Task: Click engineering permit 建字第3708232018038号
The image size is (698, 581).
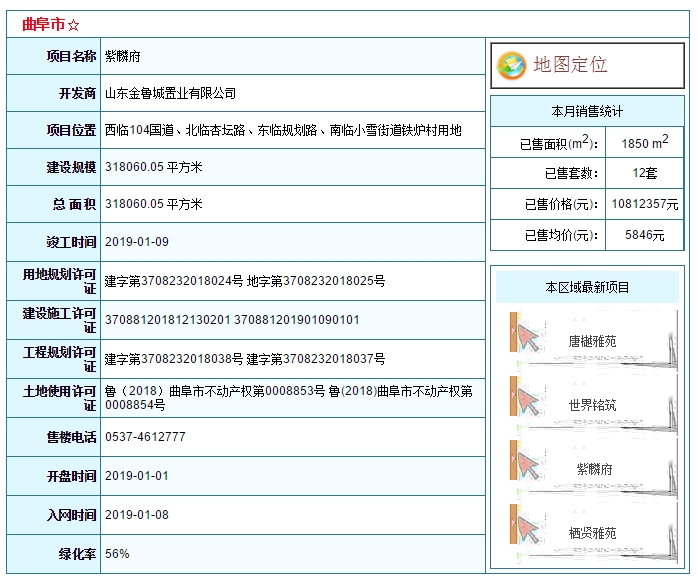Action: 174,359
